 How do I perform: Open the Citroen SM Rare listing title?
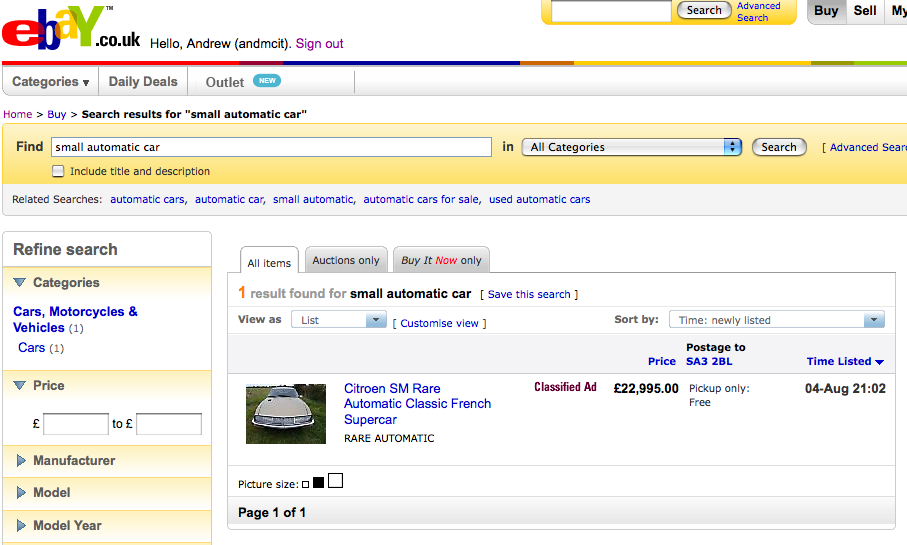tap(417, 404)
